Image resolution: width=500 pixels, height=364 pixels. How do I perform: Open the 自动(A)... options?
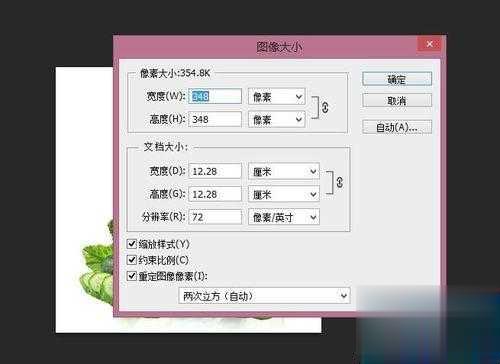(x=397, y=127)
